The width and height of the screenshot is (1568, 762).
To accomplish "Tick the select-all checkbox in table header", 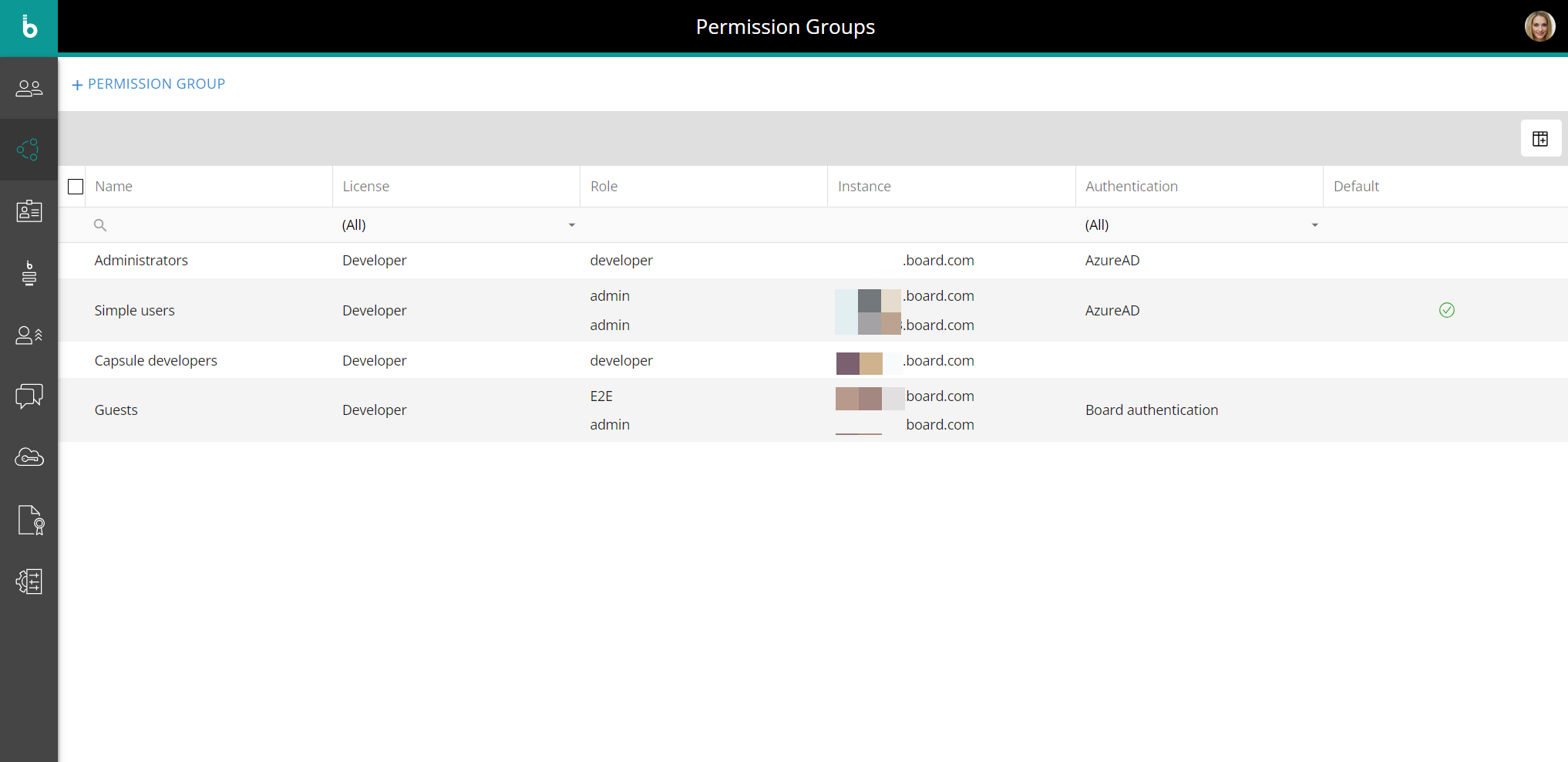I will point(76,187).
